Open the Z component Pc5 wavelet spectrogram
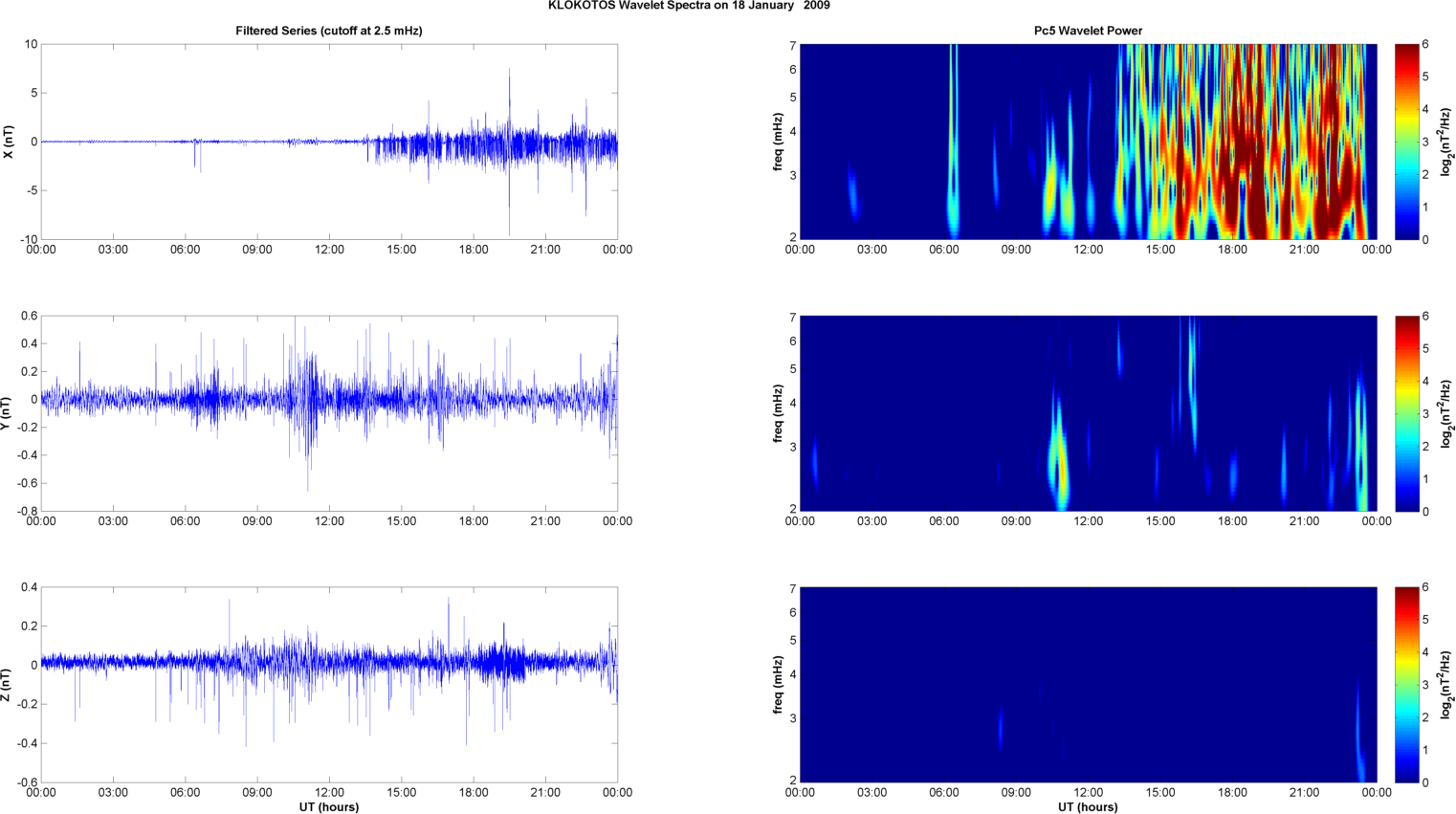This screenshot has width=1456, height=814. [x=1088, y=685]
